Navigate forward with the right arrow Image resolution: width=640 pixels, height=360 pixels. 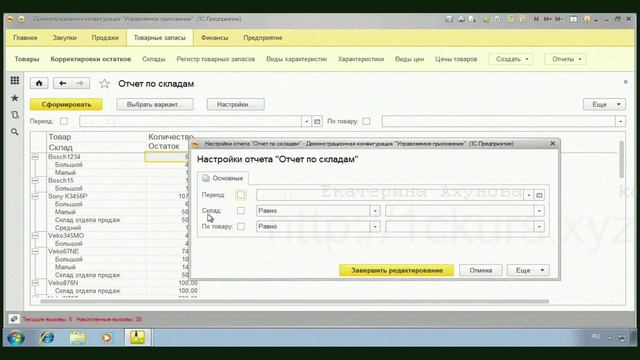click(x=80, y=83)
